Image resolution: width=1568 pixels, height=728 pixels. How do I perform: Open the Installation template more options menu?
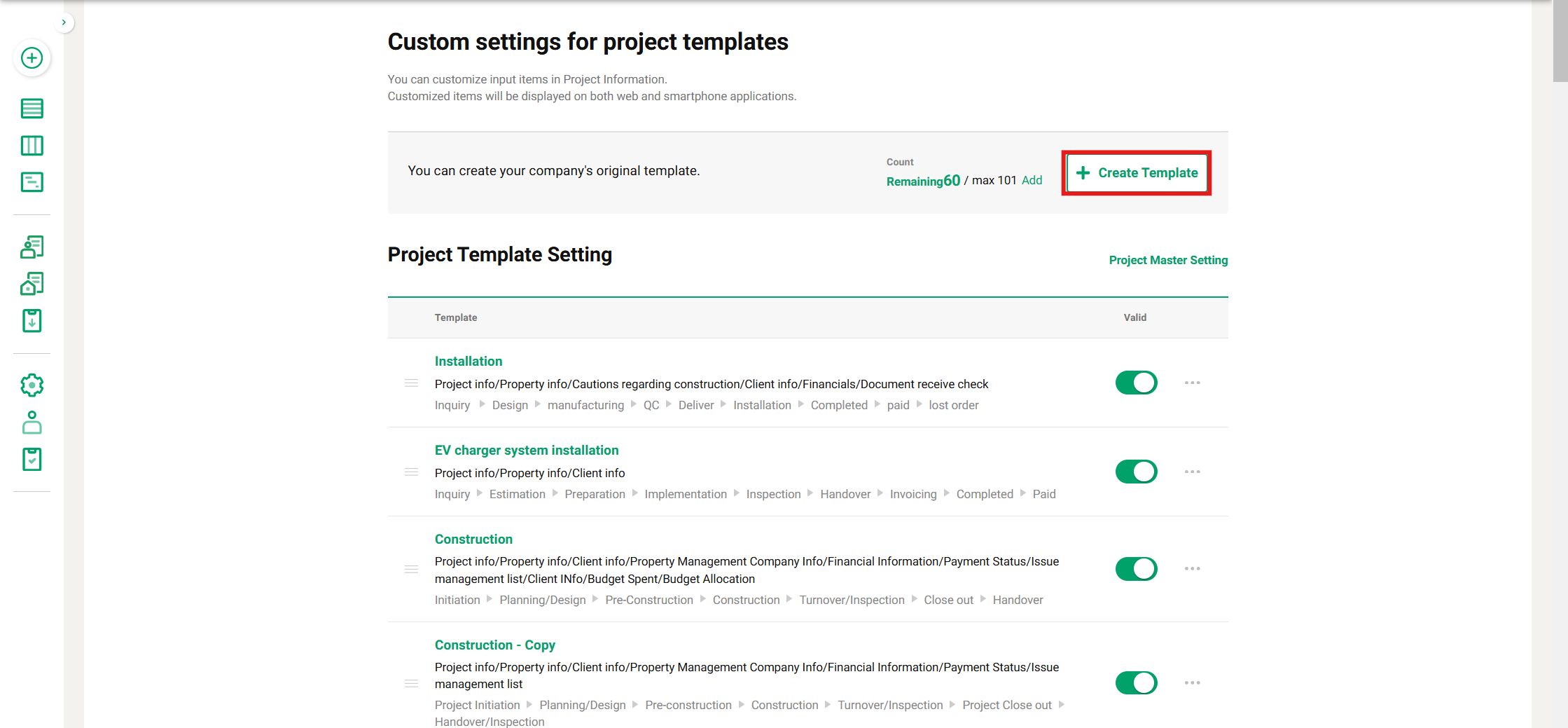coord(1192,383)
